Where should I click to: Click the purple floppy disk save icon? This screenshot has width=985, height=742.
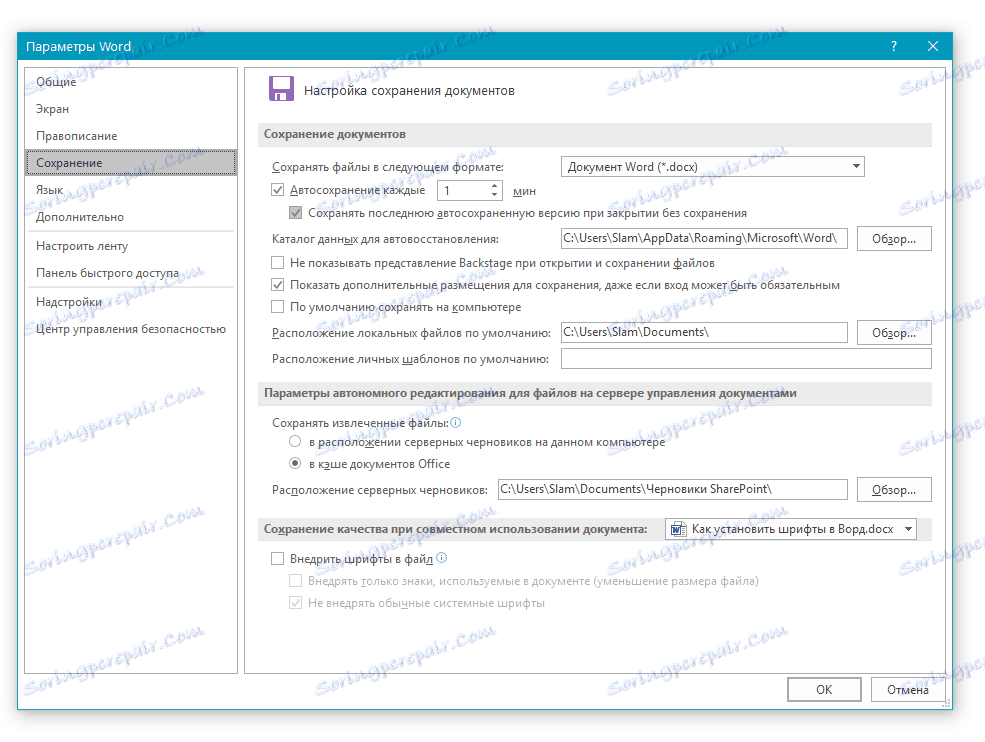tap(281, 89)
